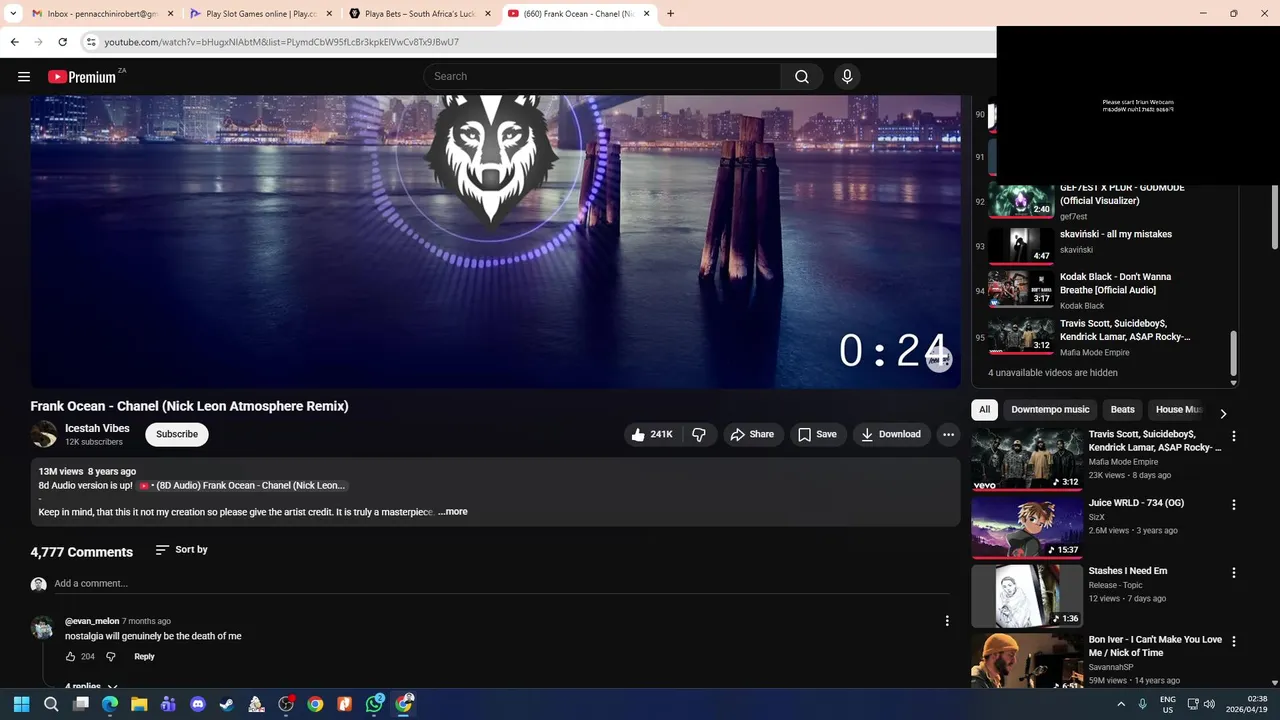The width and height of the screenshot is (1280, 720).
Task: Open a new browser tab
Action: tap(670, 14)
